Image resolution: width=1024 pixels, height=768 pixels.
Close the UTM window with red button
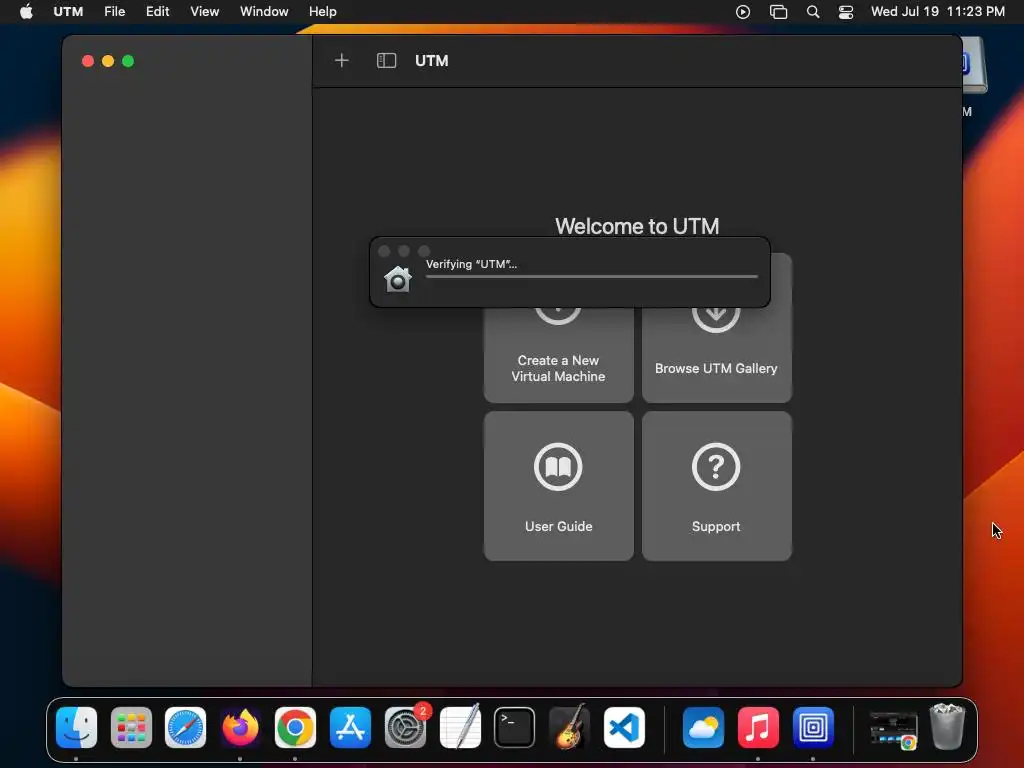[x=88, y=61]
